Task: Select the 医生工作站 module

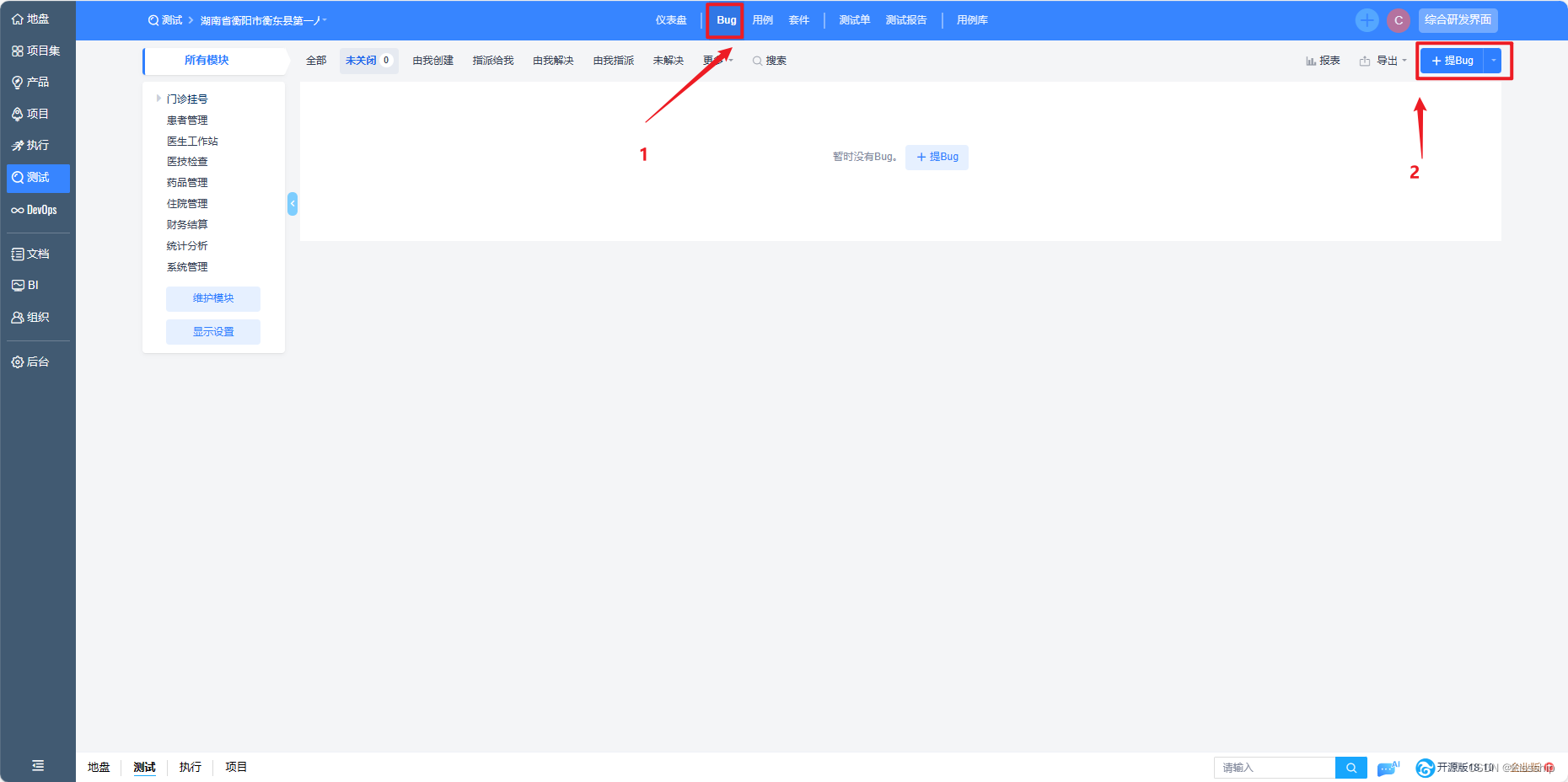Action: pos(192,142)
